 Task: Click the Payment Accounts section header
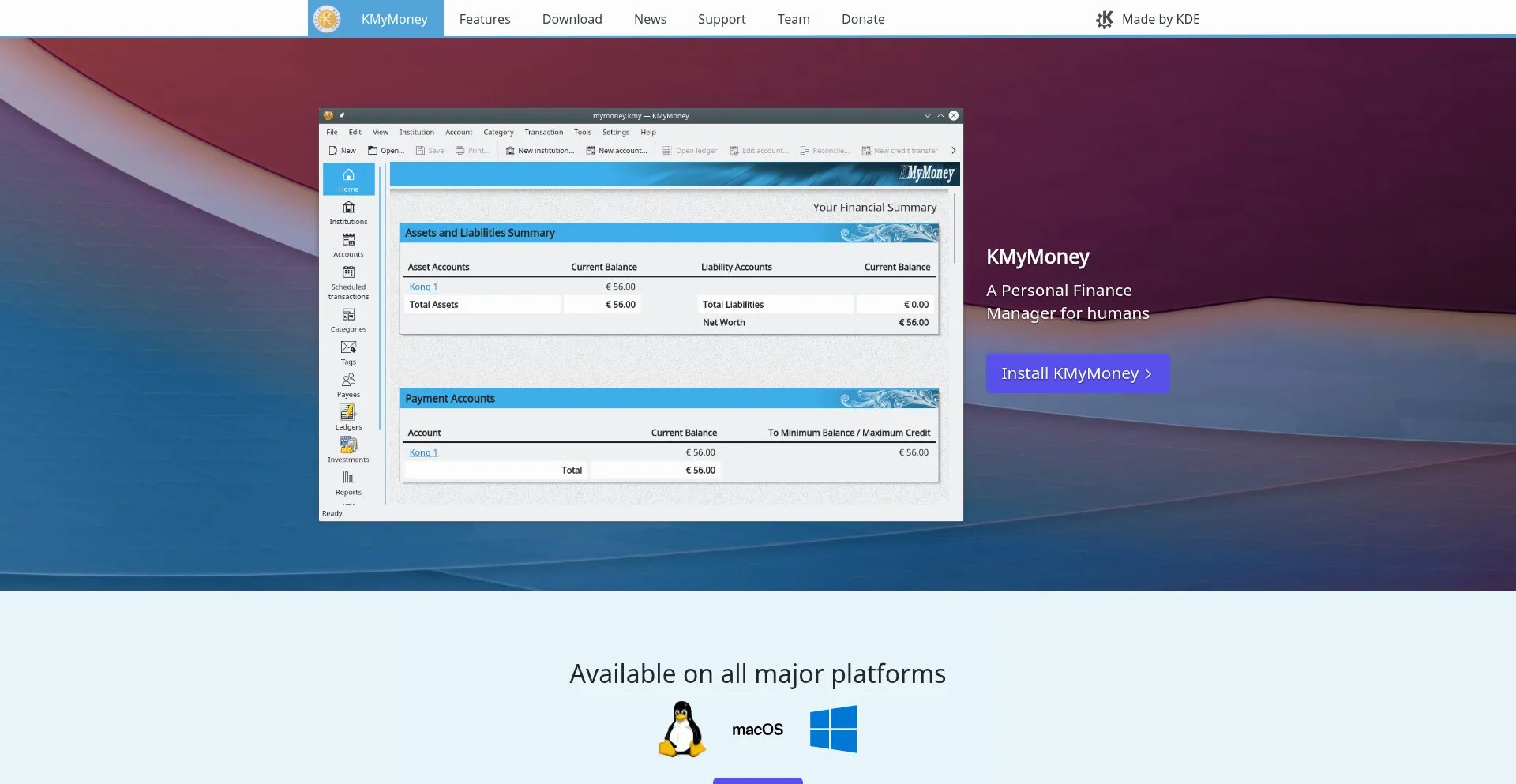(669, 399)
